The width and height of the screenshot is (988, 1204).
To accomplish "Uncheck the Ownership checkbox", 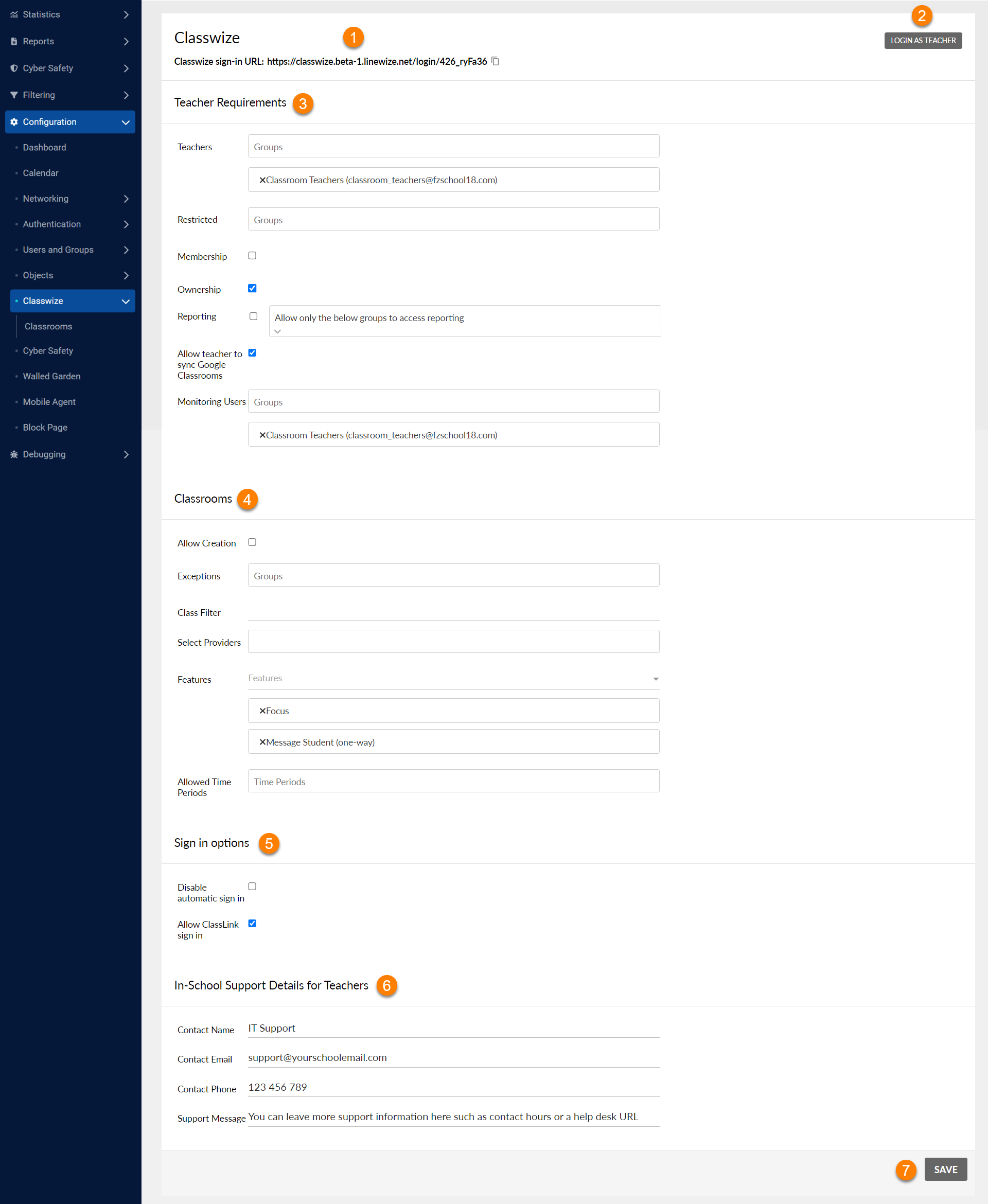I will point(252,289).
